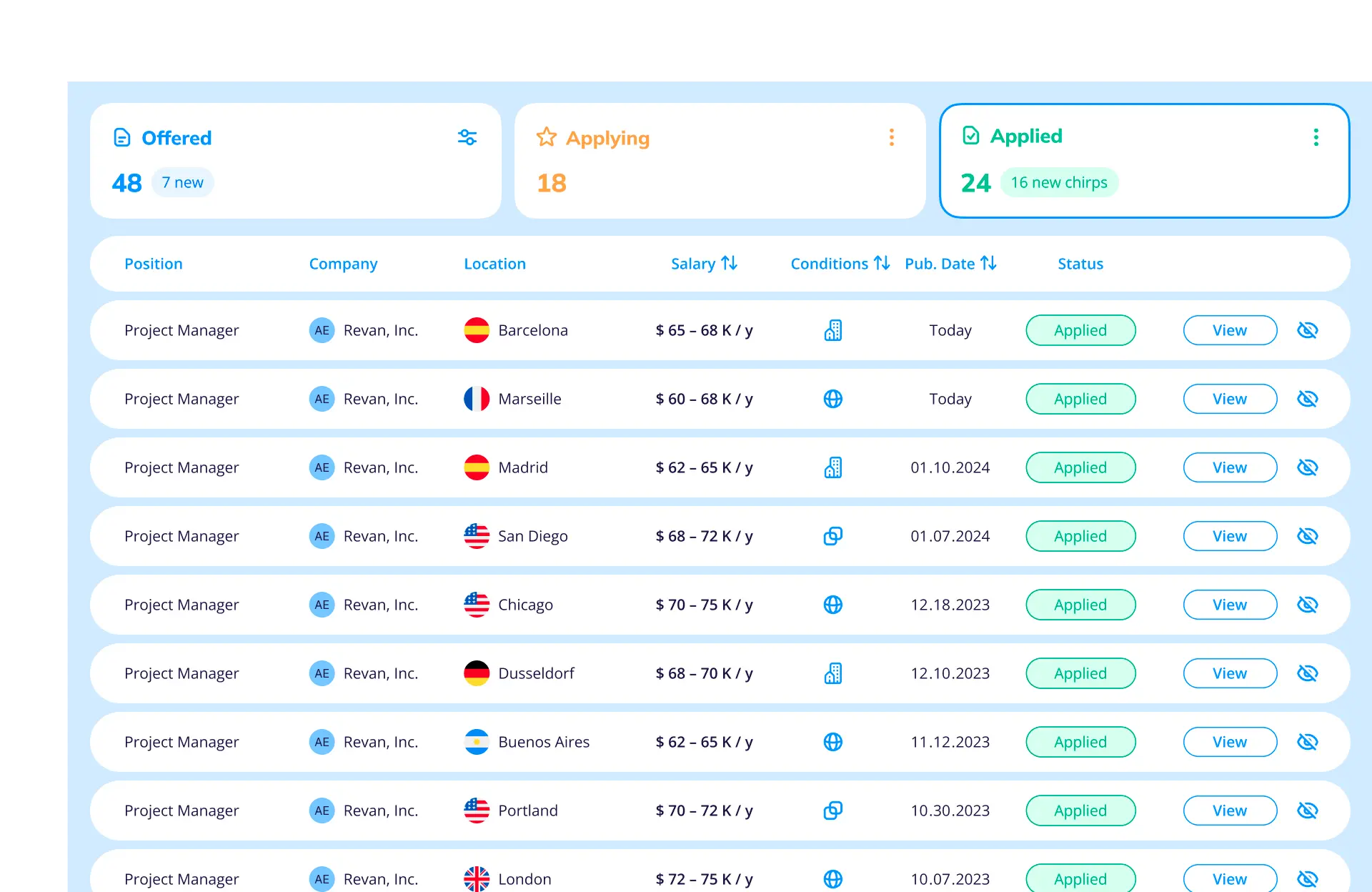
Task: Click View button for Portland listing
Action: click(1229, 810)
